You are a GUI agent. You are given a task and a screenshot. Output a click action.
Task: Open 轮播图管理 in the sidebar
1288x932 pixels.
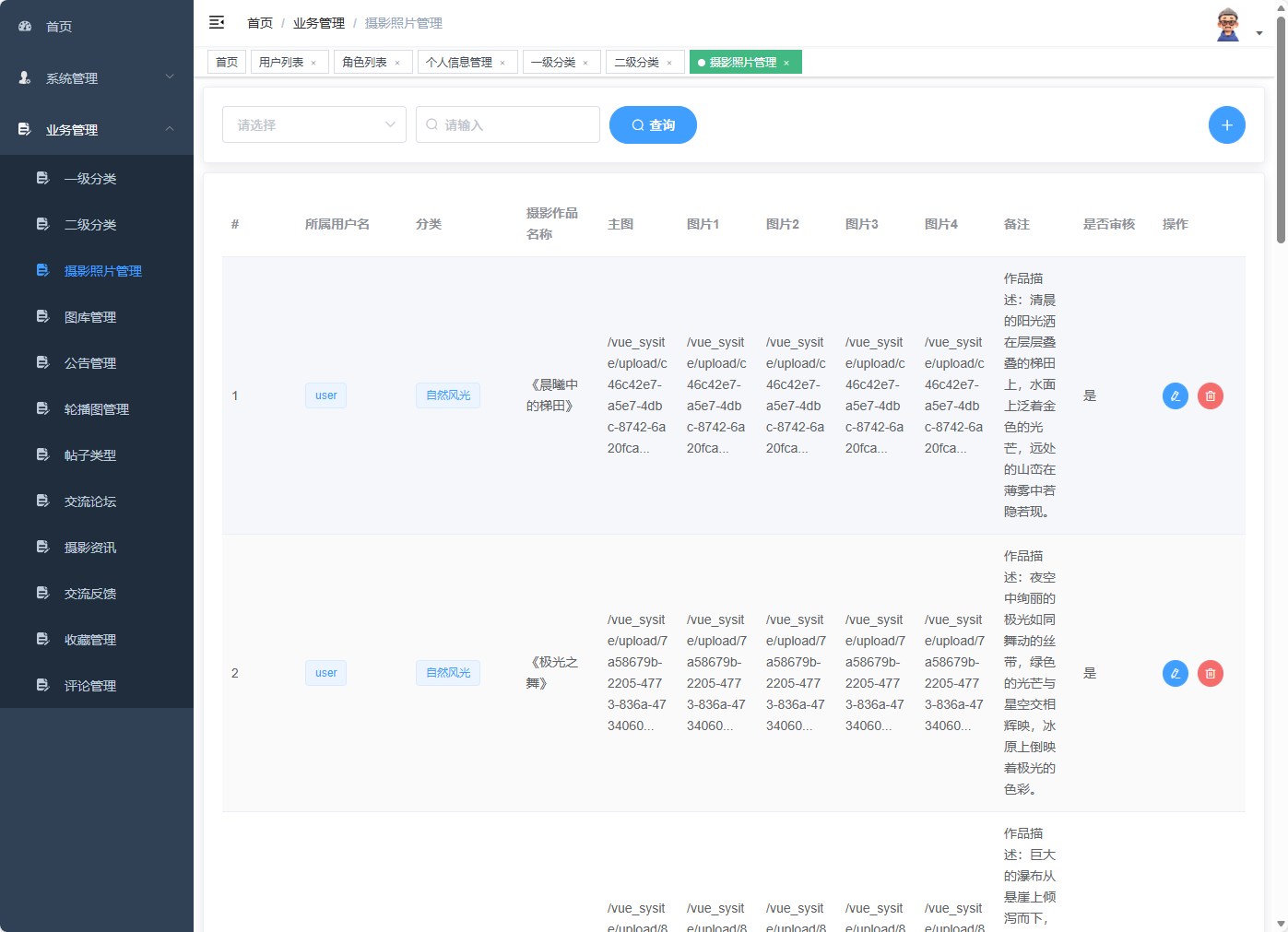tap(97, 409)
